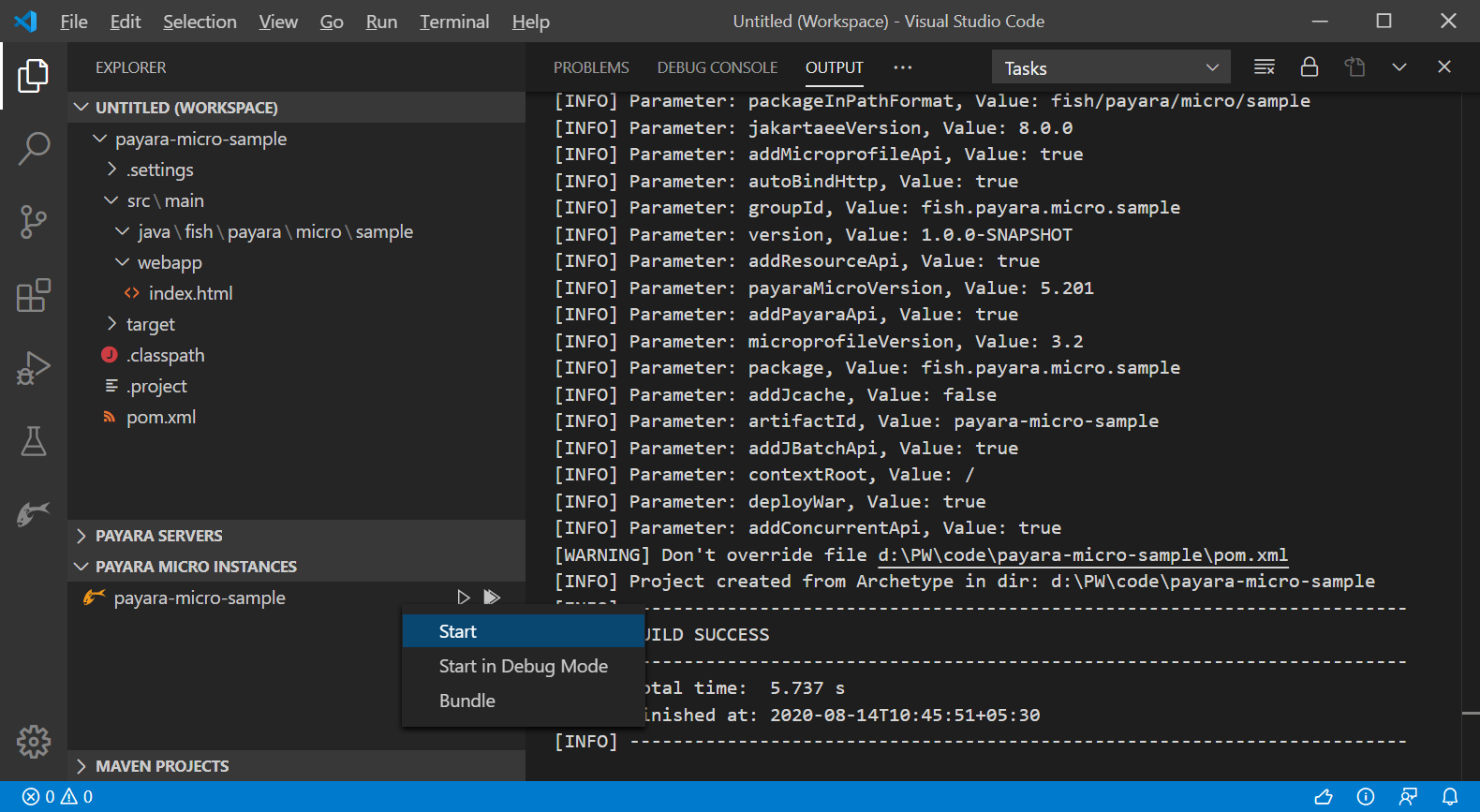Open index.html in explorer
This screenshot has width=1480, height=812.
[x=190, y=293]
